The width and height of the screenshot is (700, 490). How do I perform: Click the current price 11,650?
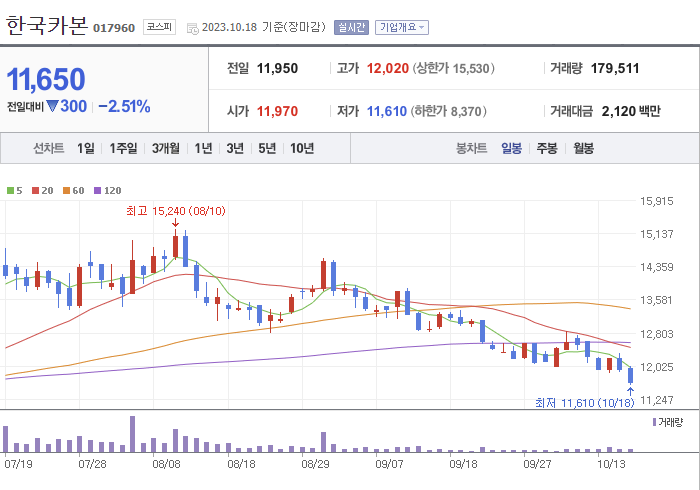click(46, 79)
